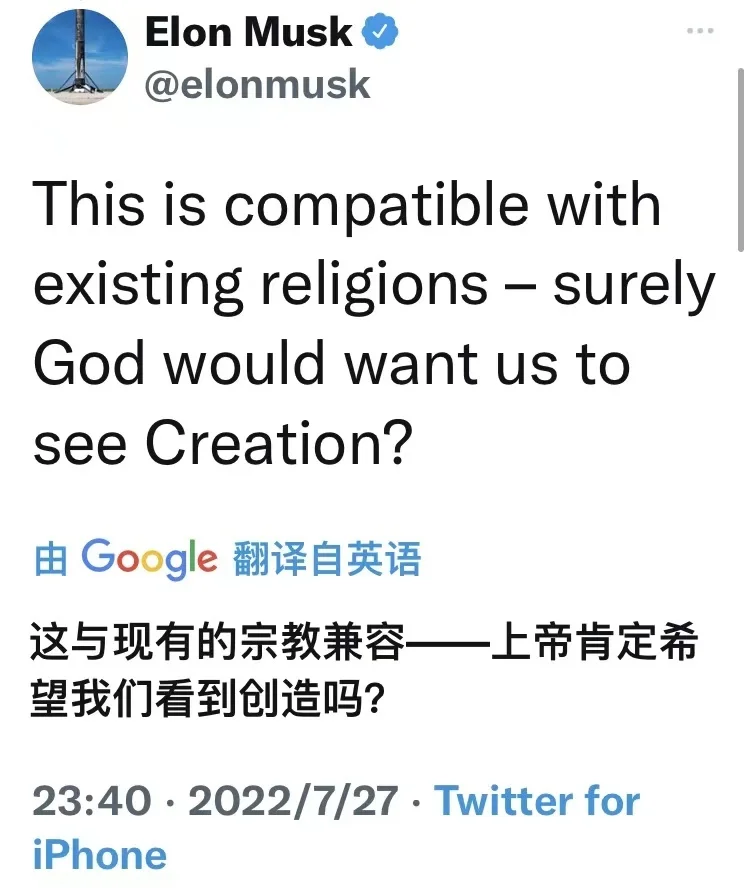Click the blue verified badge
The height and width of the screenshot is (888, 749).
click(380, 35)
